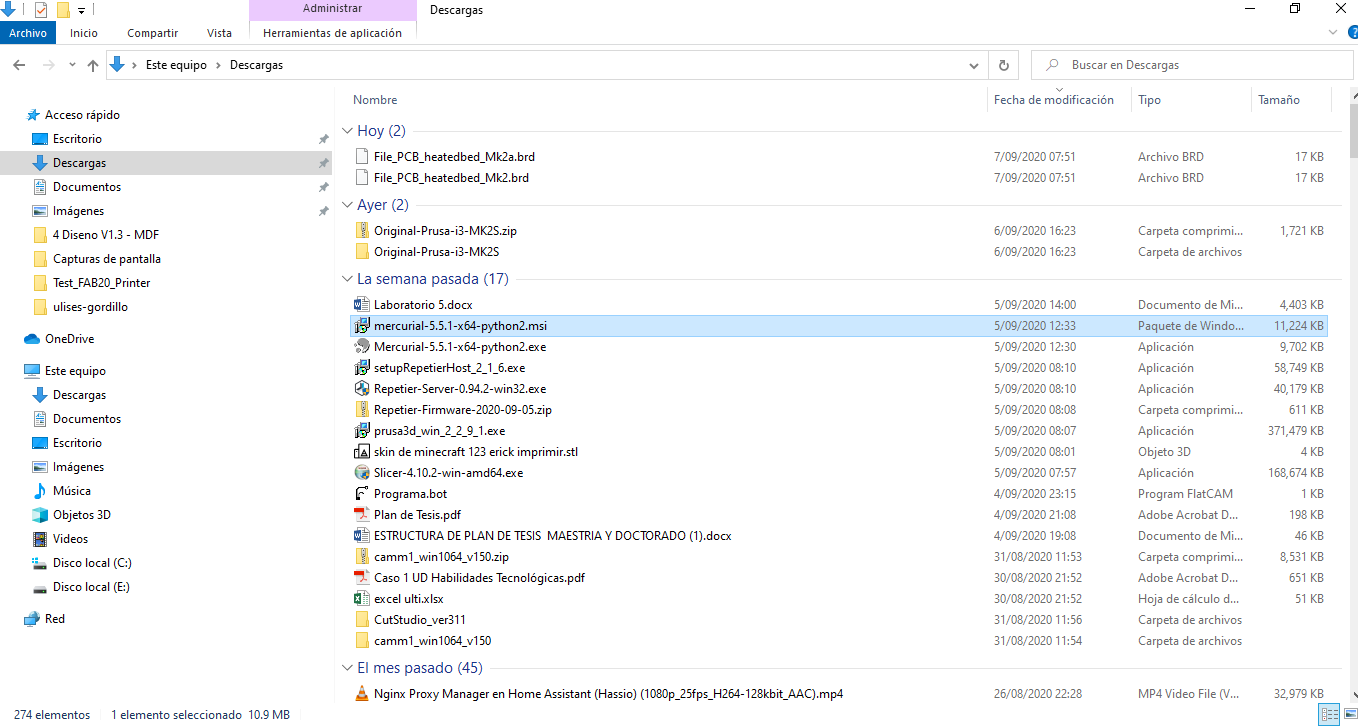Open the customize quick access toolbar dropdown

(x=81, y=11)
